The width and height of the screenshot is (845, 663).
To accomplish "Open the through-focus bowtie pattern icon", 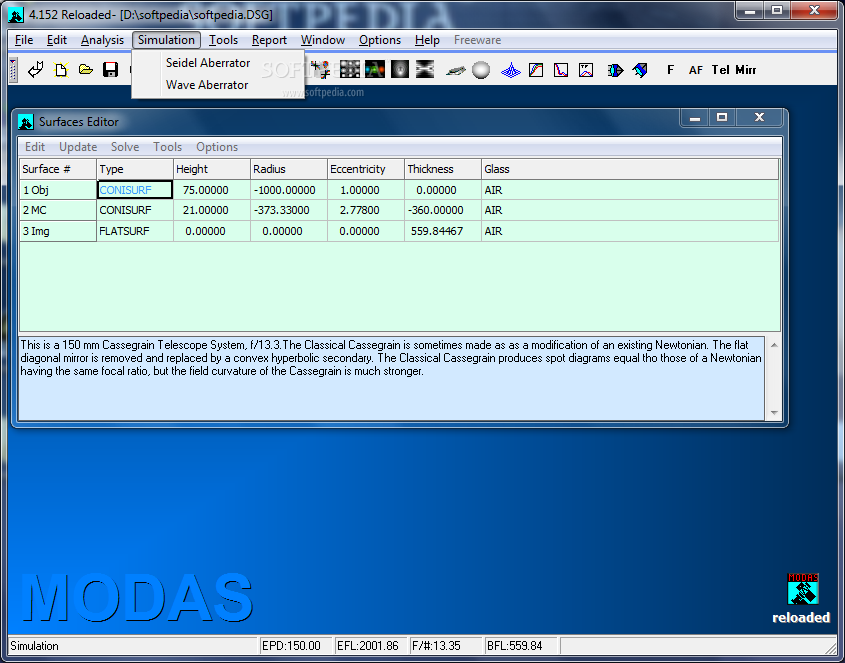I will [425, 69].
